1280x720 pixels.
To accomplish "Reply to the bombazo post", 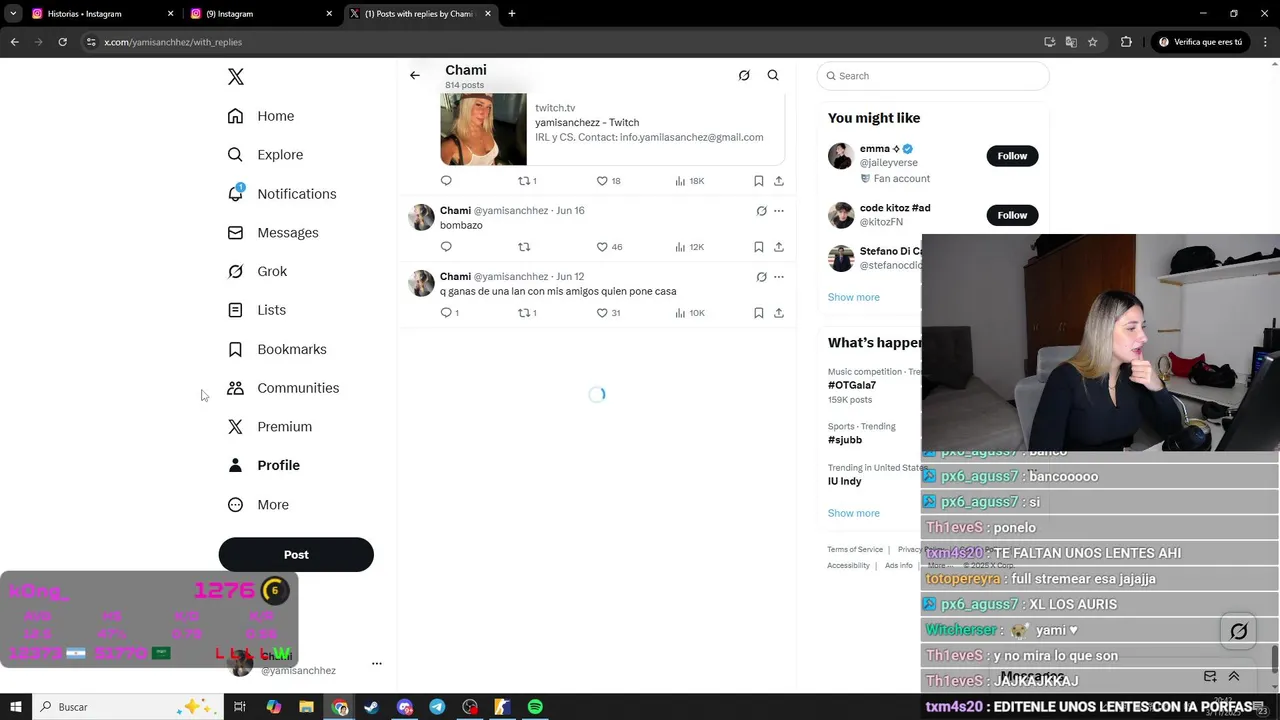I will coord(446,247).
